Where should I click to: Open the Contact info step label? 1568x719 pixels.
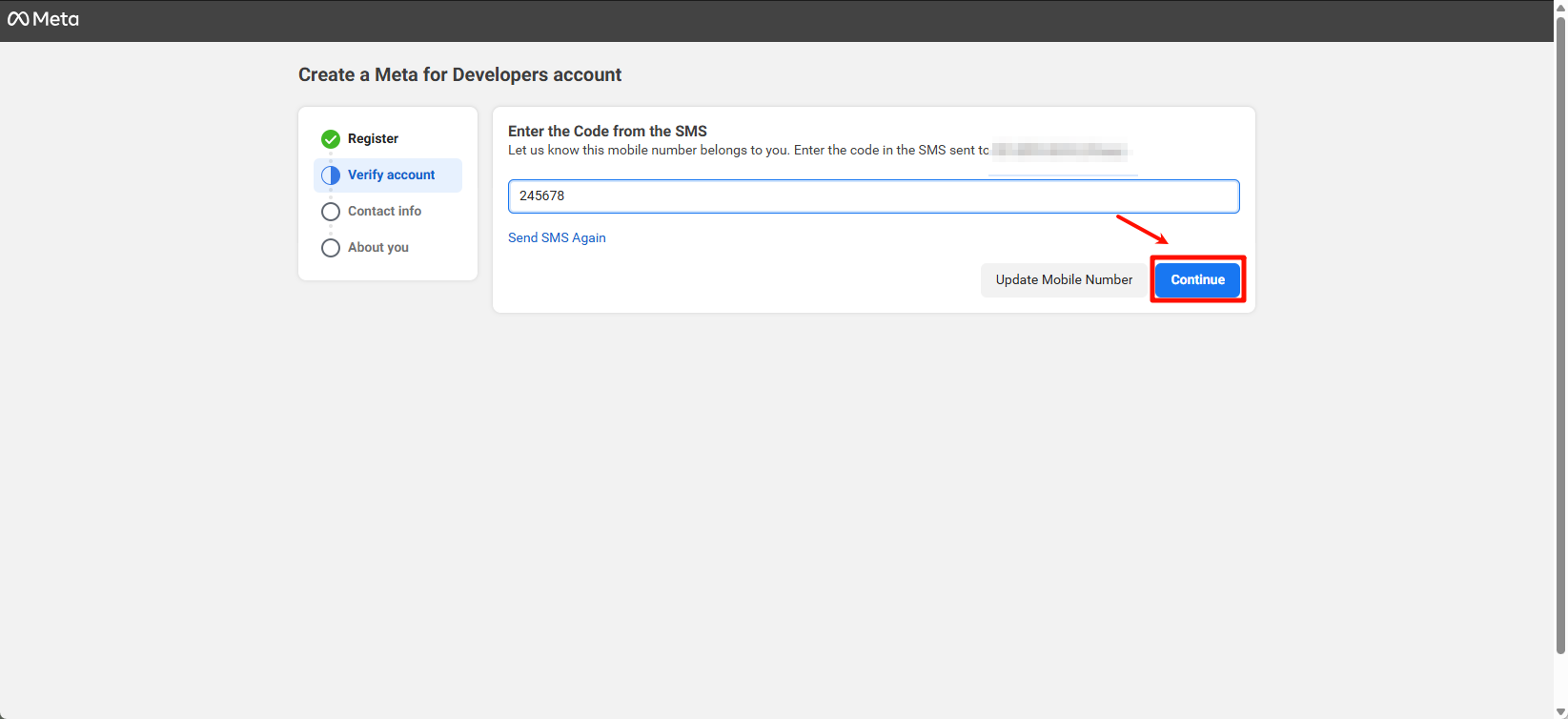(384, 212)
